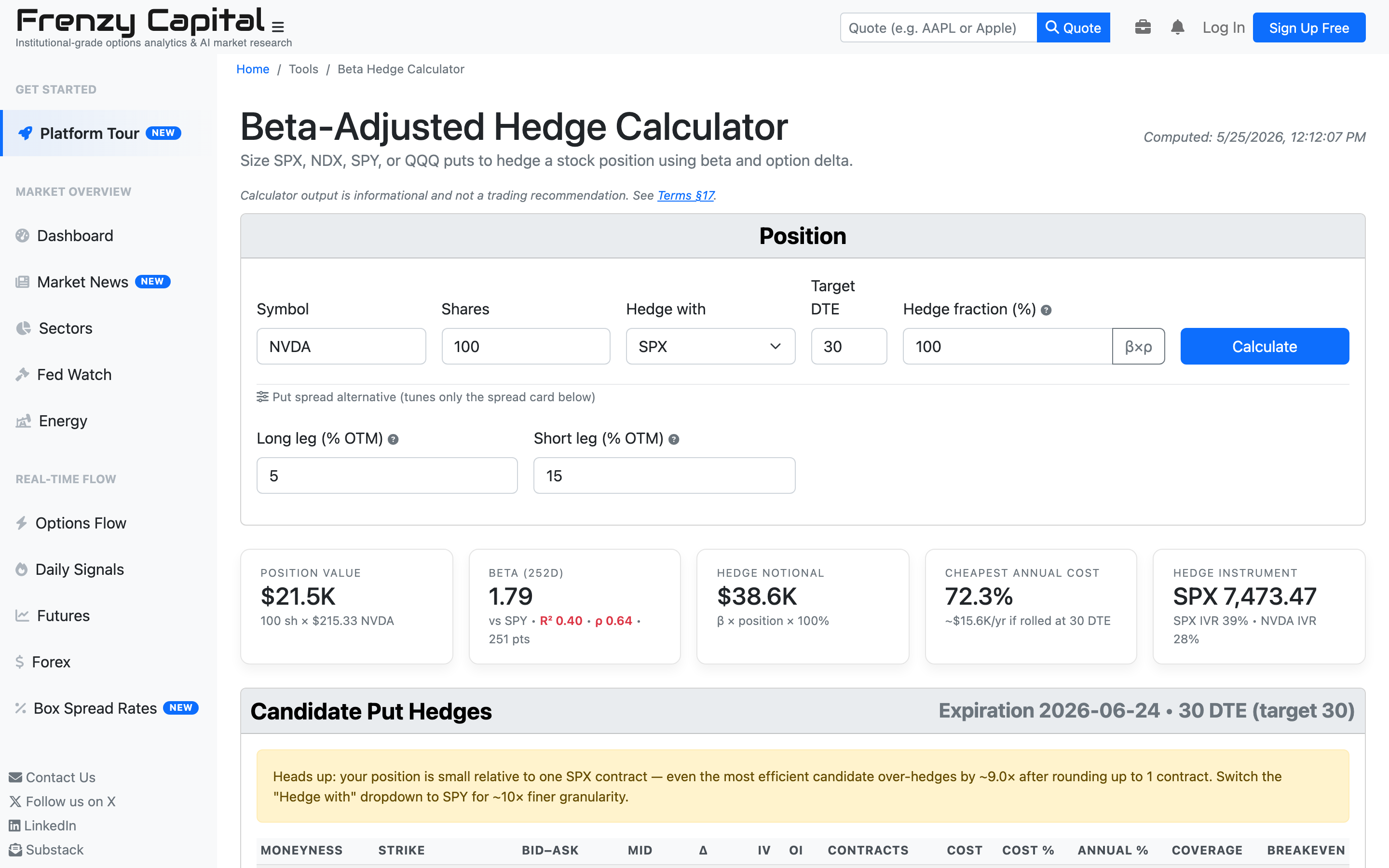Focus the Long leg % OTM field
The height and width of the screenshot is (868, 1389).
(387, 475)
